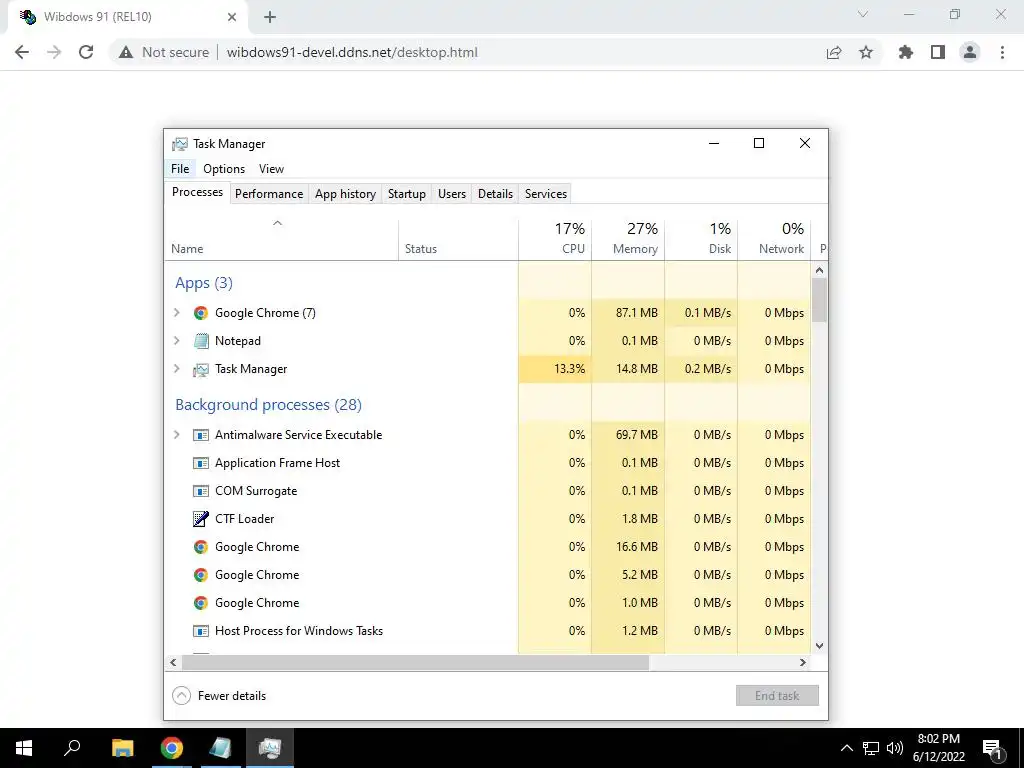Open the clock showing 8:02 PM

938,748
